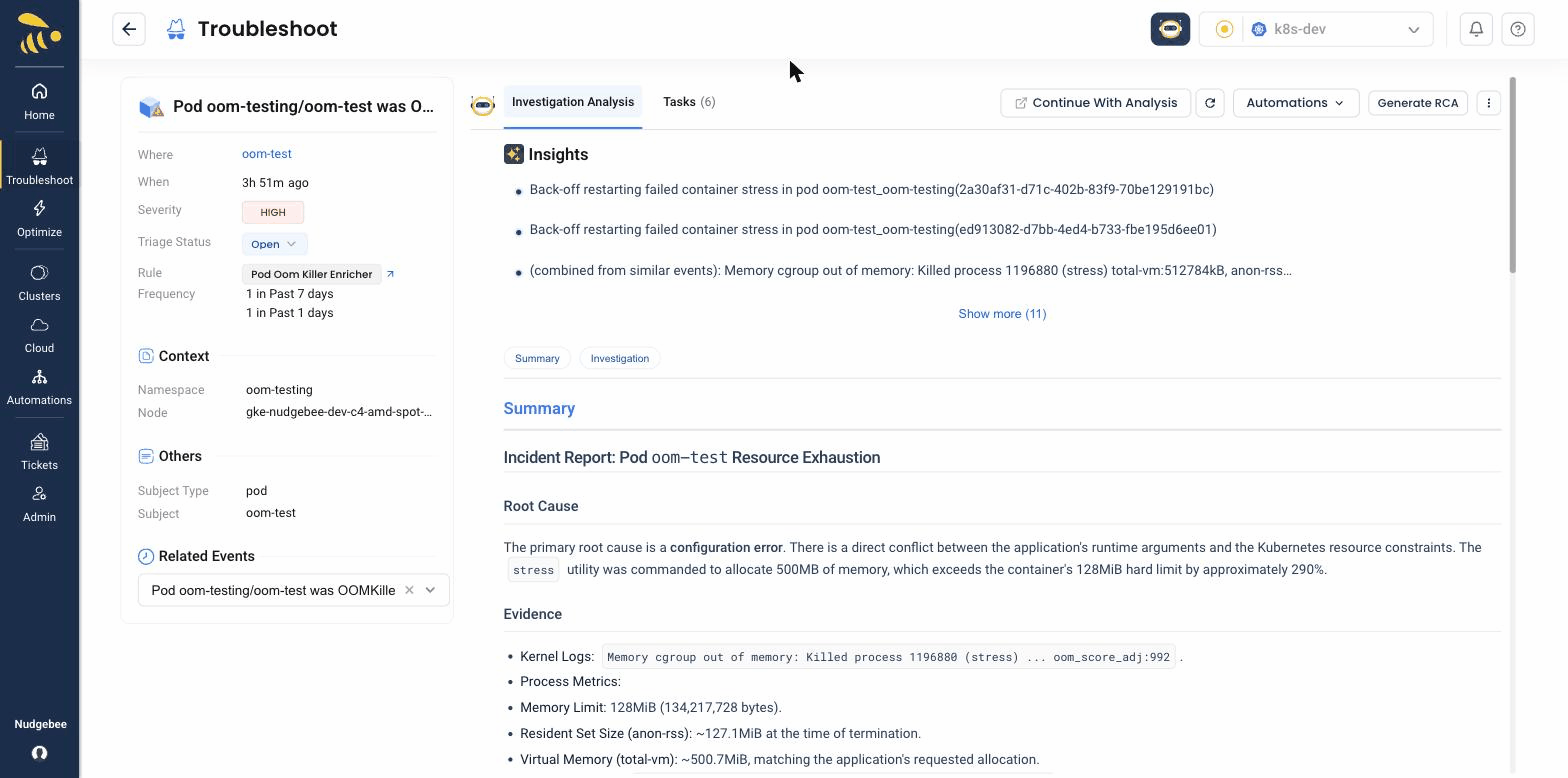Click the Insights sparkle icon
Image resolution: width=1568 pixels, height=778 pixels.
tap(513, 154)
